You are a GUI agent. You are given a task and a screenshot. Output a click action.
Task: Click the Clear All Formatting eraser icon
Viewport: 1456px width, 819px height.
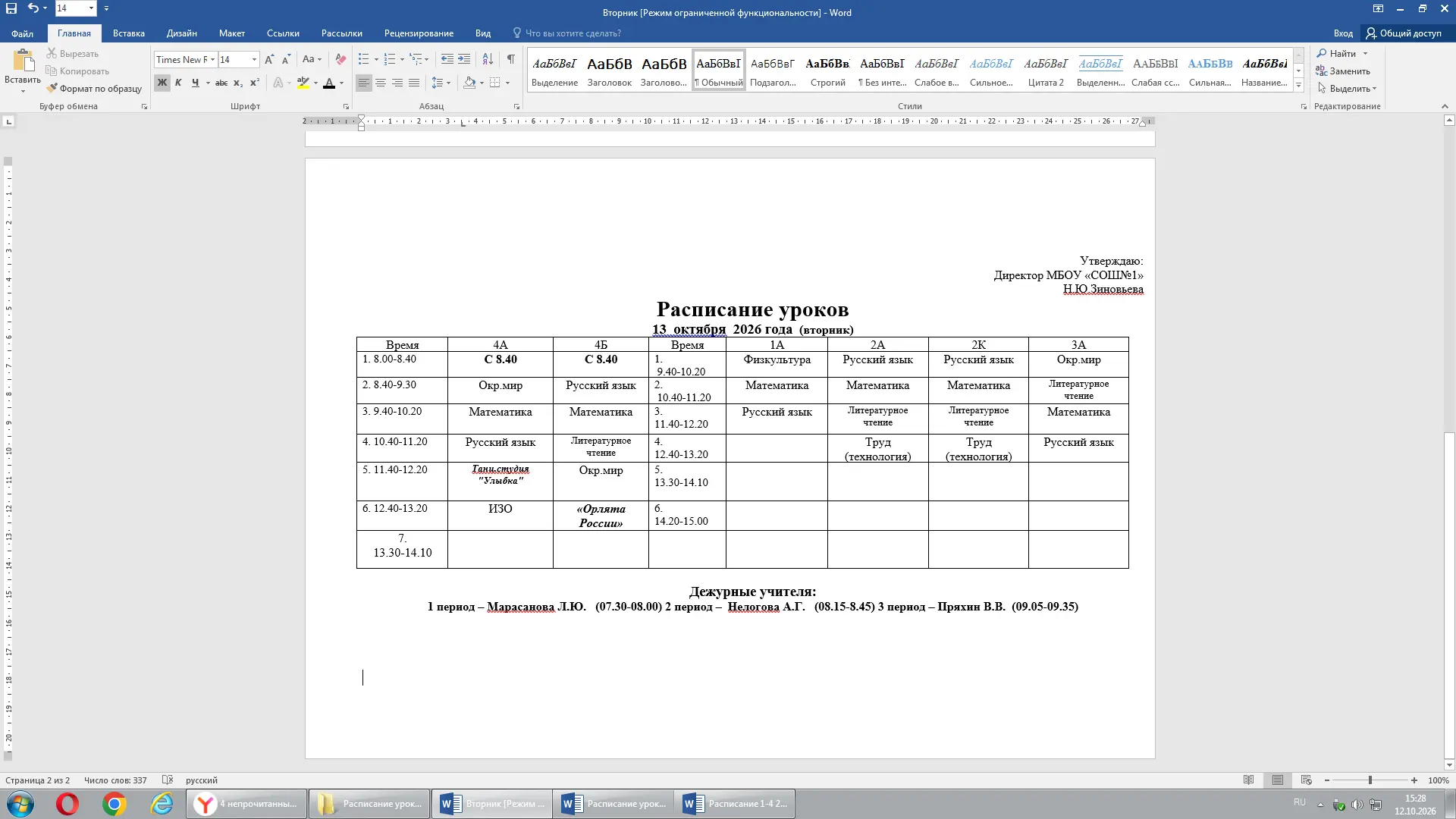coord(340,59)
